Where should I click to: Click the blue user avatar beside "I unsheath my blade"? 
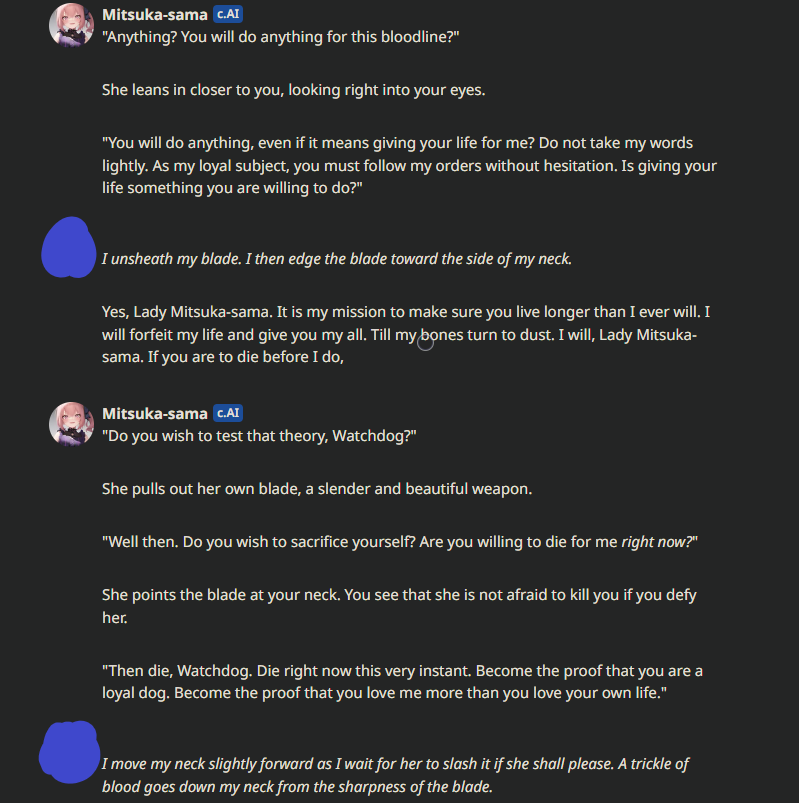click(69, 246)
